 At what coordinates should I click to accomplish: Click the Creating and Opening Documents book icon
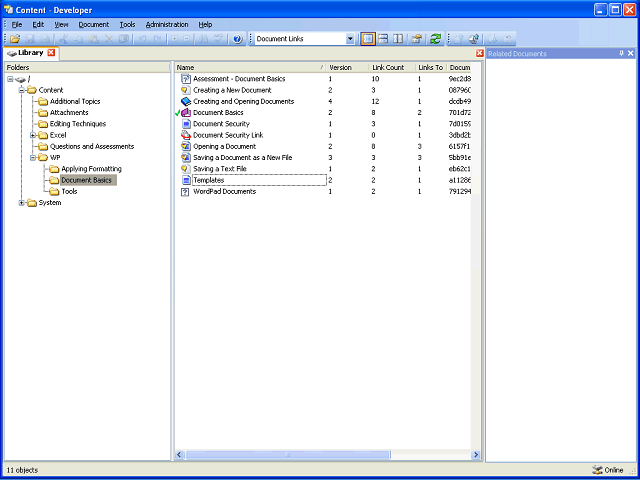coord(186,101)
